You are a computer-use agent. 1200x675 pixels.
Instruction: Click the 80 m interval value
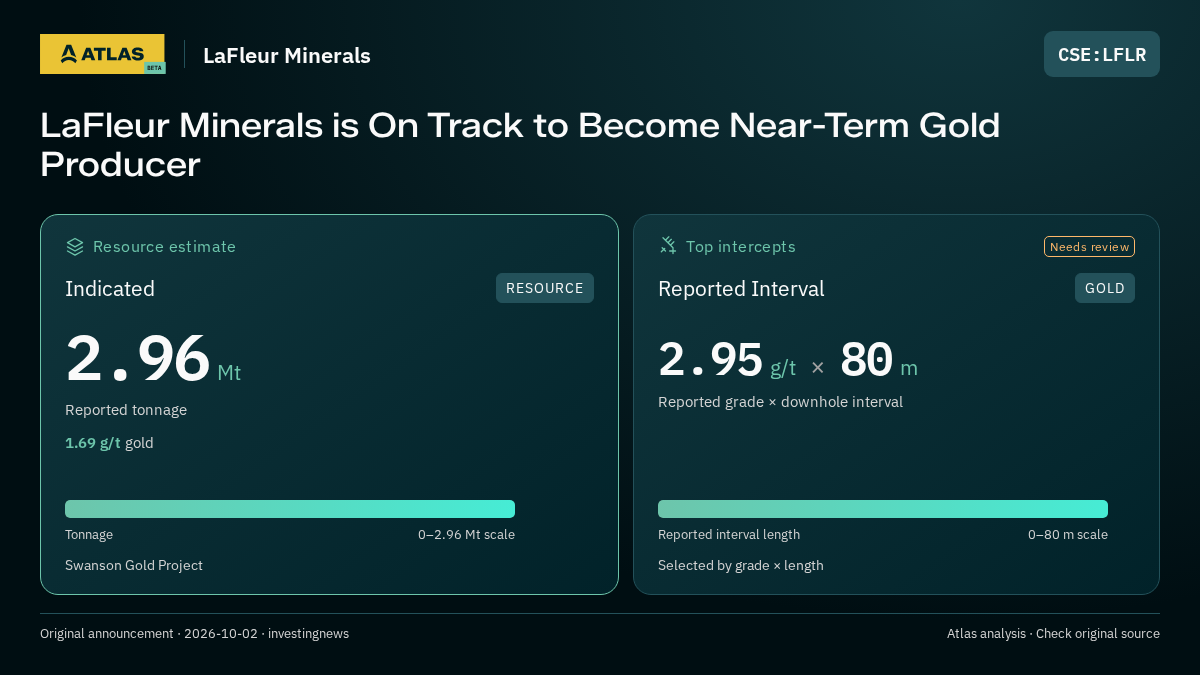(x=879, y=361)
